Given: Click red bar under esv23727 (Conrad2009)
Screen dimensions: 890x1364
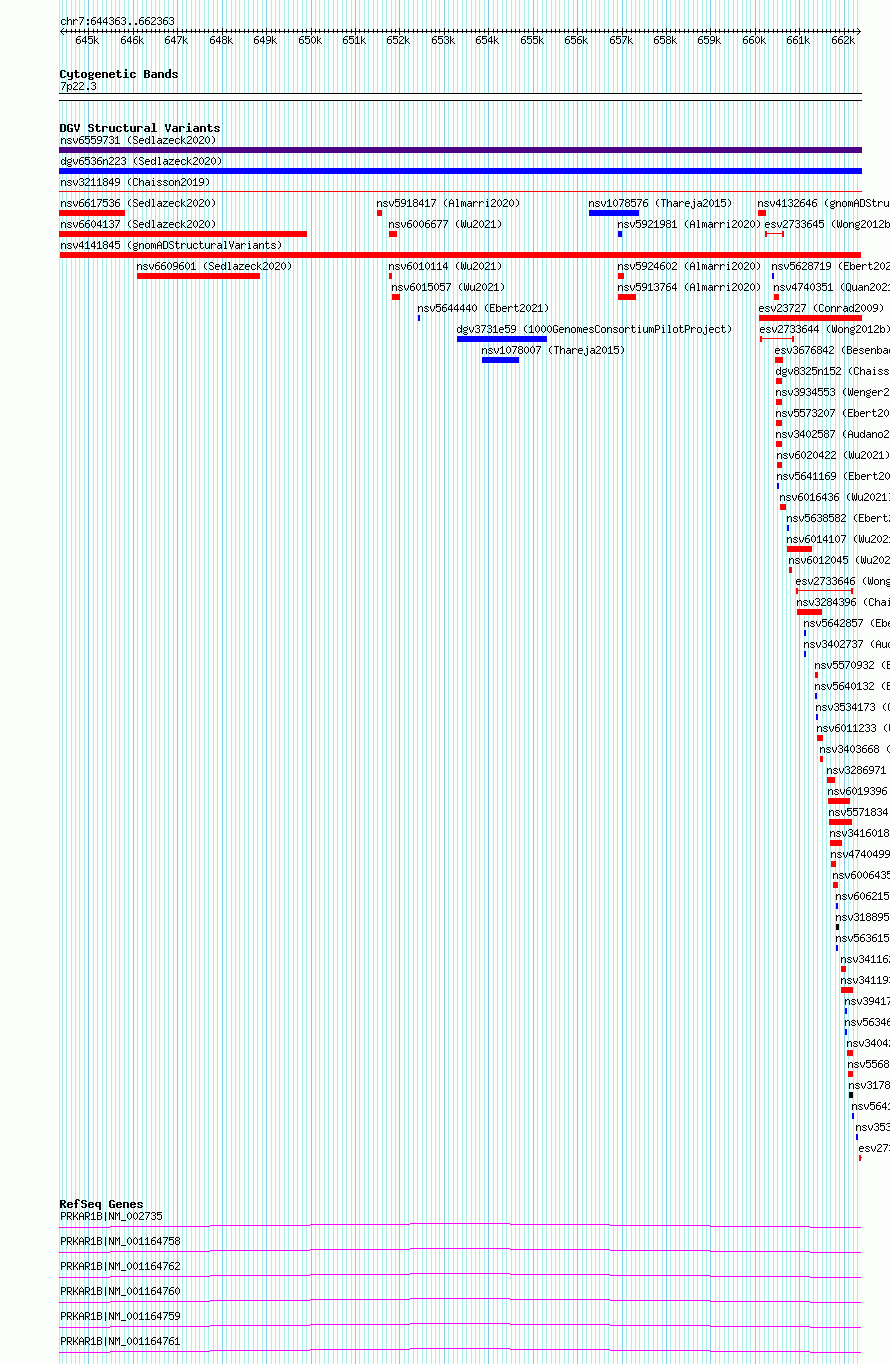Looking at the screenshot, I should click(x=810, y=318).
